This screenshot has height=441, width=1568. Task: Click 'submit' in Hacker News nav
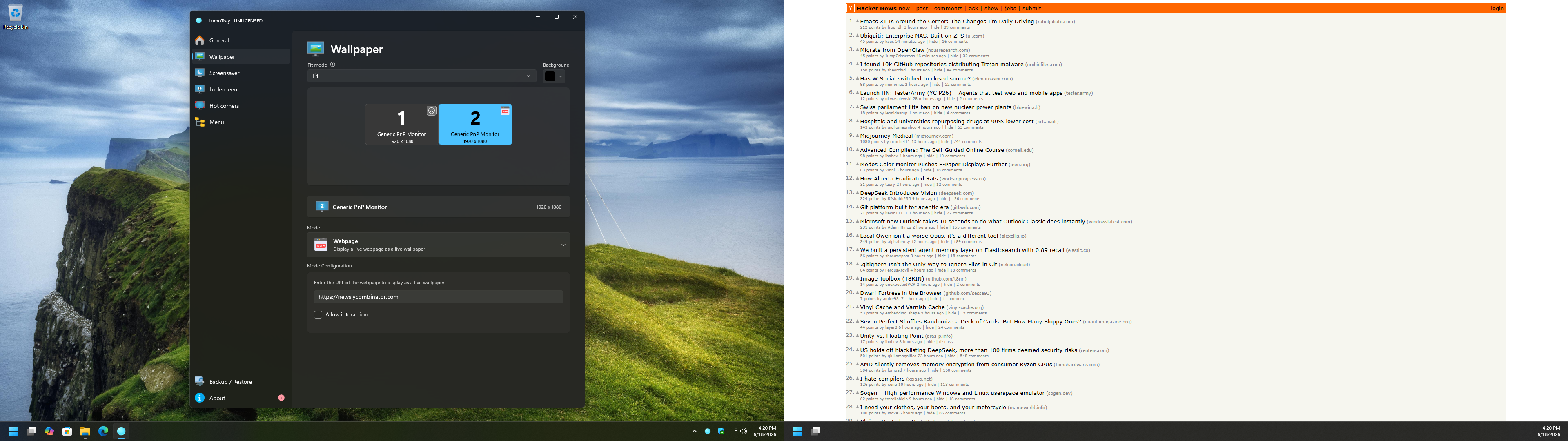click(x=1032, y=9)
